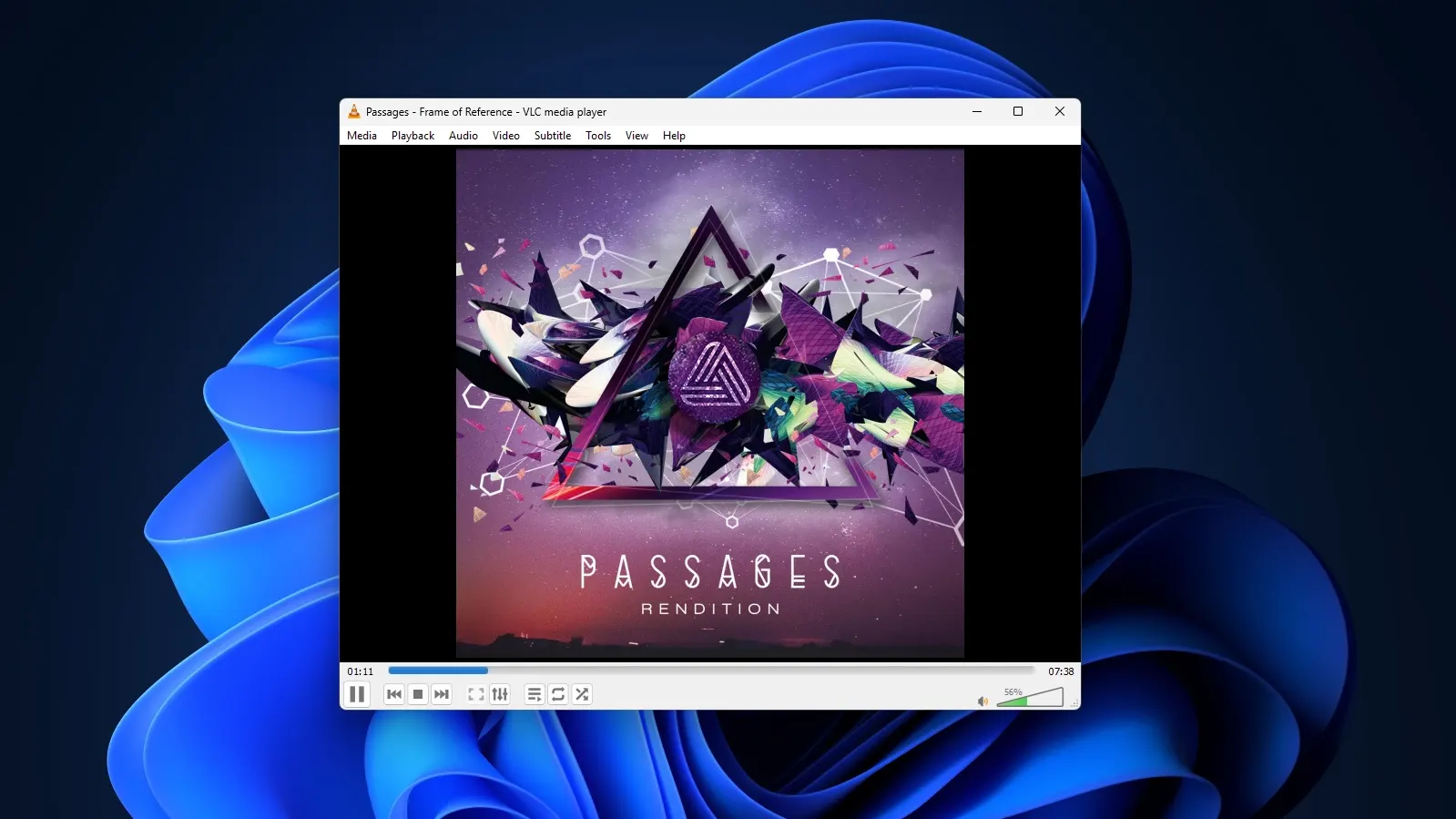Viewport: 1456px width, 819px height.
Task: Toggle random shuffle playback
Action: [x=582, y=694]
